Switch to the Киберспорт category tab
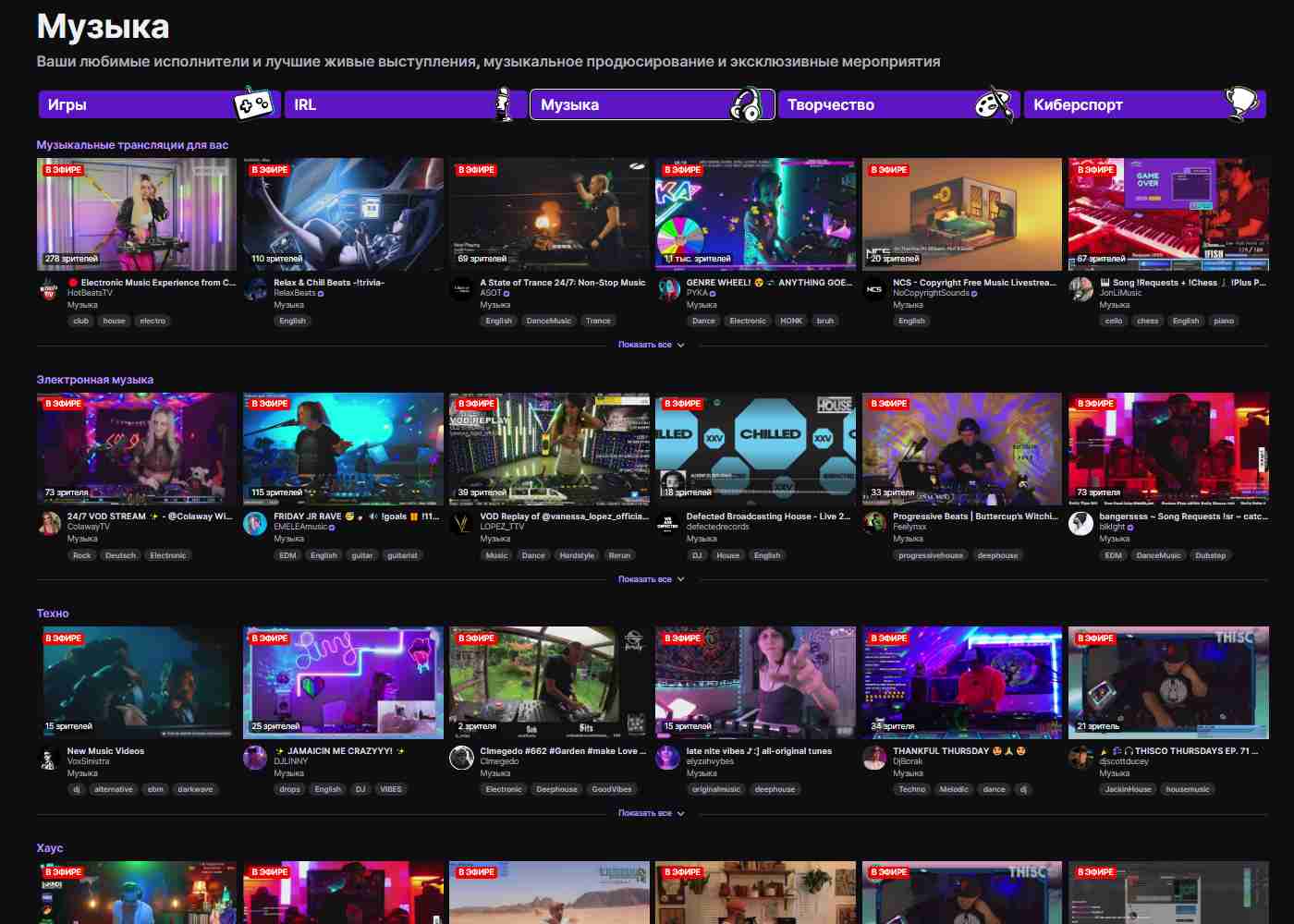The image size is (1294, 924). click(x=1144, y=104)
